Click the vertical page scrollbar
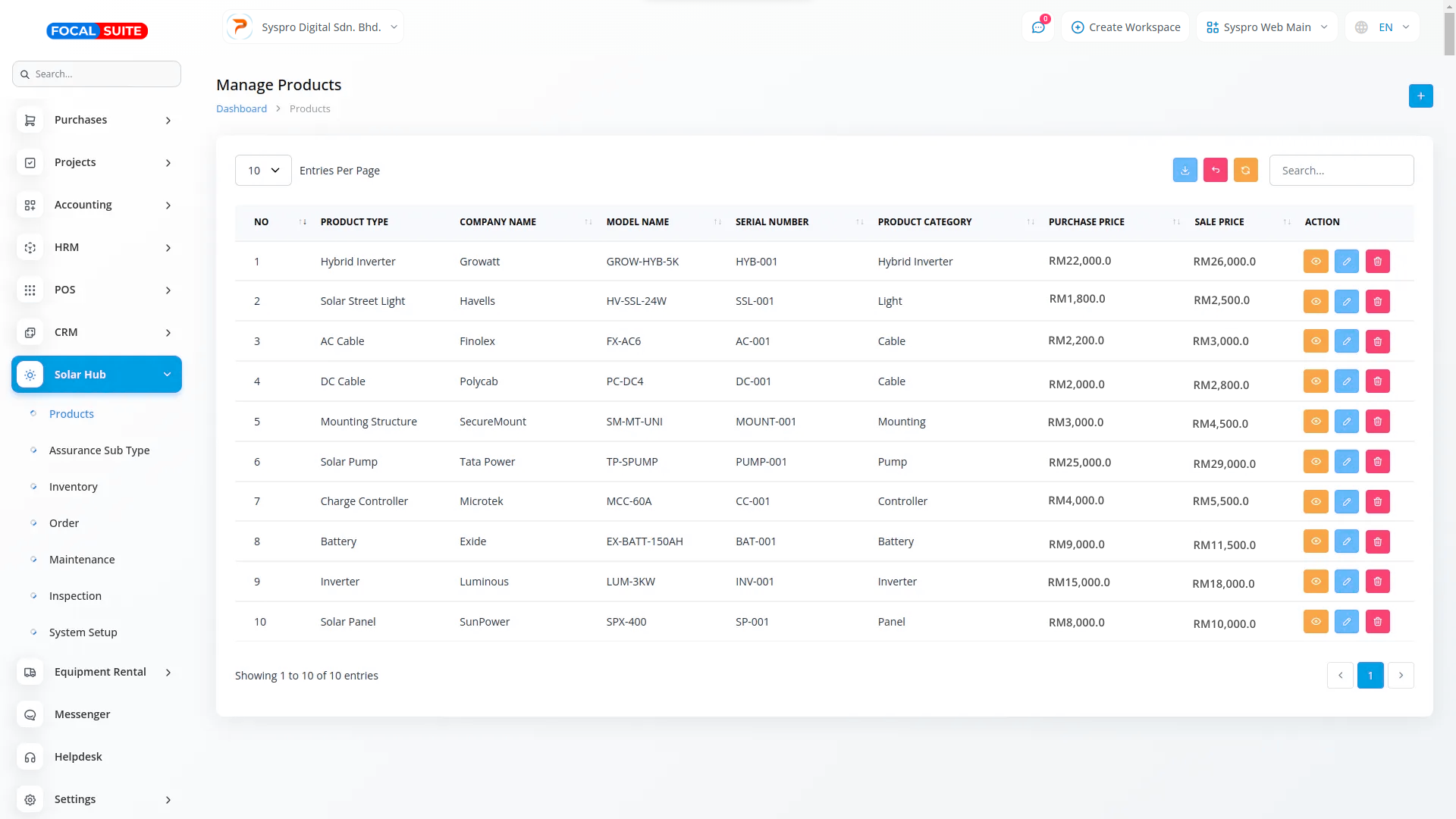The width and height of the screenshot is (1456, 819). click(x=1449, y=34)
